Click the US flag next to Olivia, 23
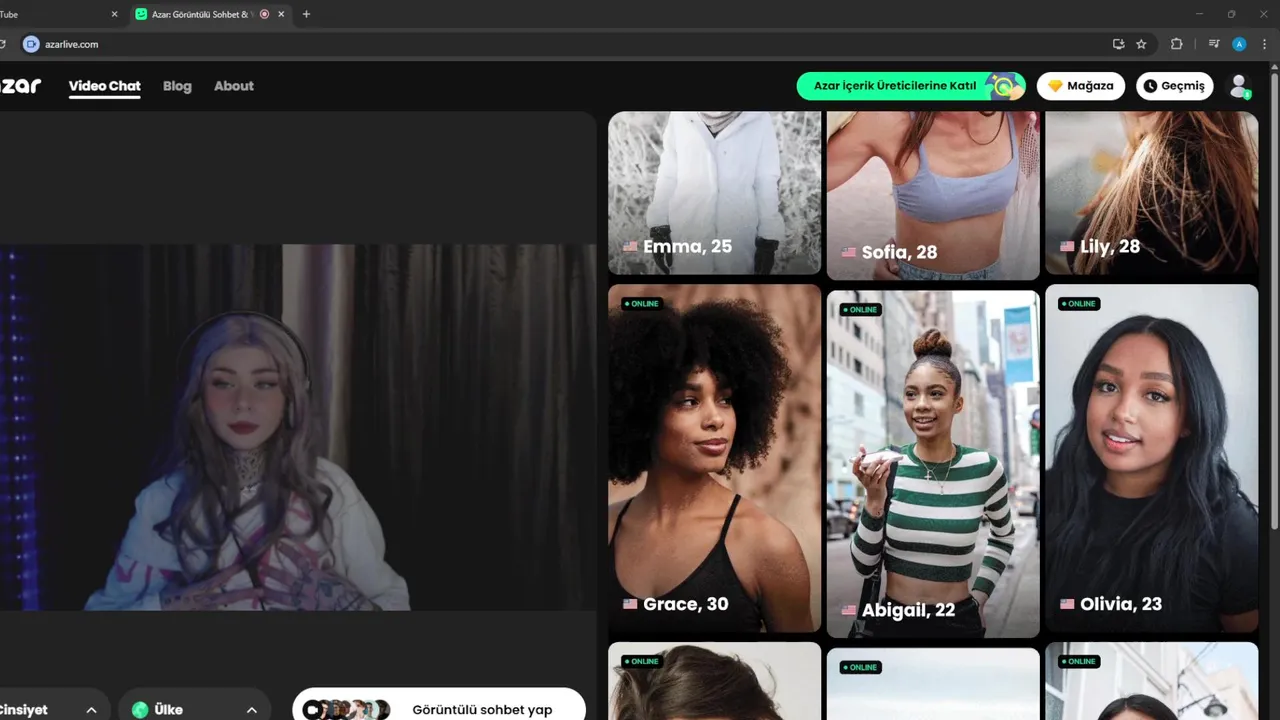 (1067, 604)
